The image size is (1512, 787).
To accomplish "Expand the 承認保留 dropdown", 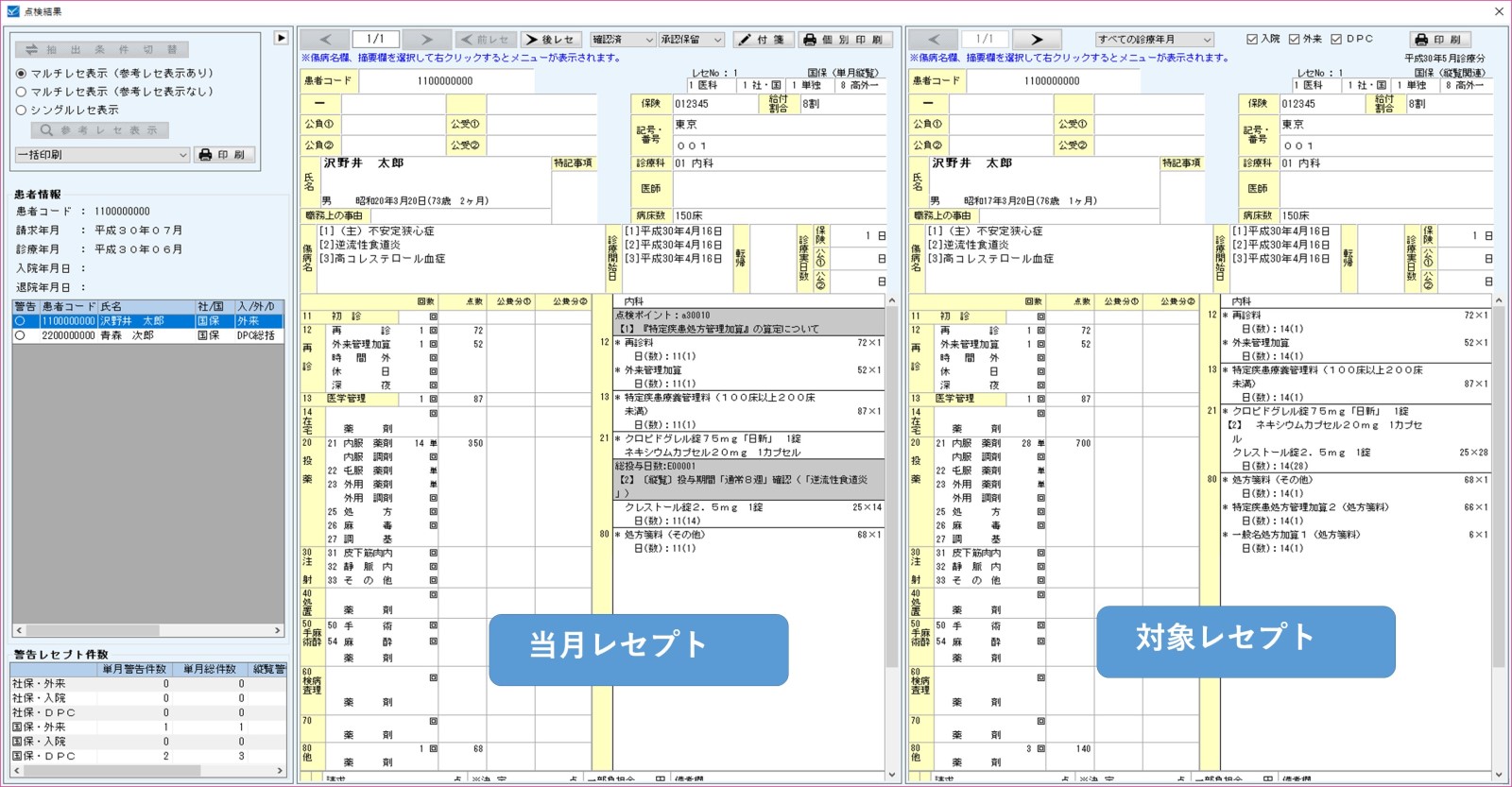I will (x=692, y=40).
